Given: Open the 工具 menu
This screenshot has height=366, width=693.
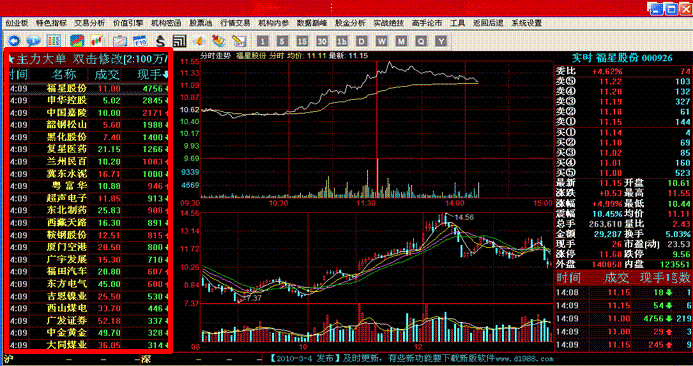Looking at the screenshot, I should 457,23.
